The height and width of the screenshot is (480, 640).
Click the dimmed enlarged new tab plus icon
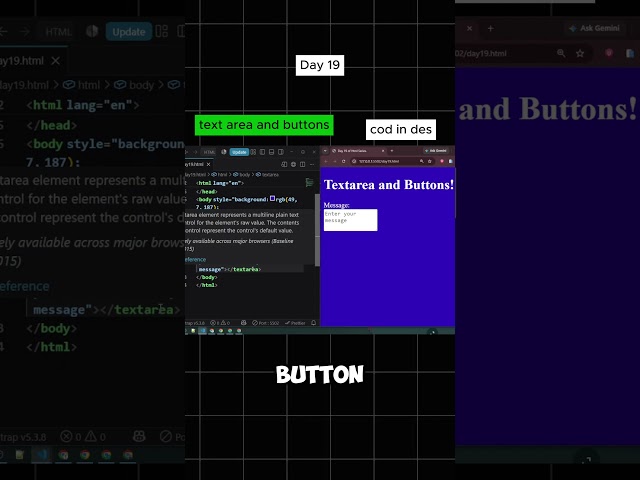coord(491,28)
